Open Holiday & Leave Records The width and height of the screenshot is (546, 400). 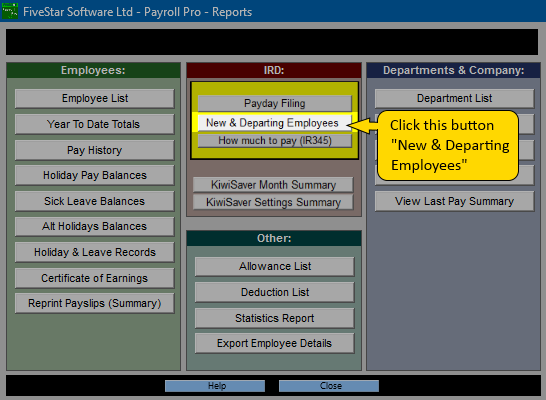point(95,252)
